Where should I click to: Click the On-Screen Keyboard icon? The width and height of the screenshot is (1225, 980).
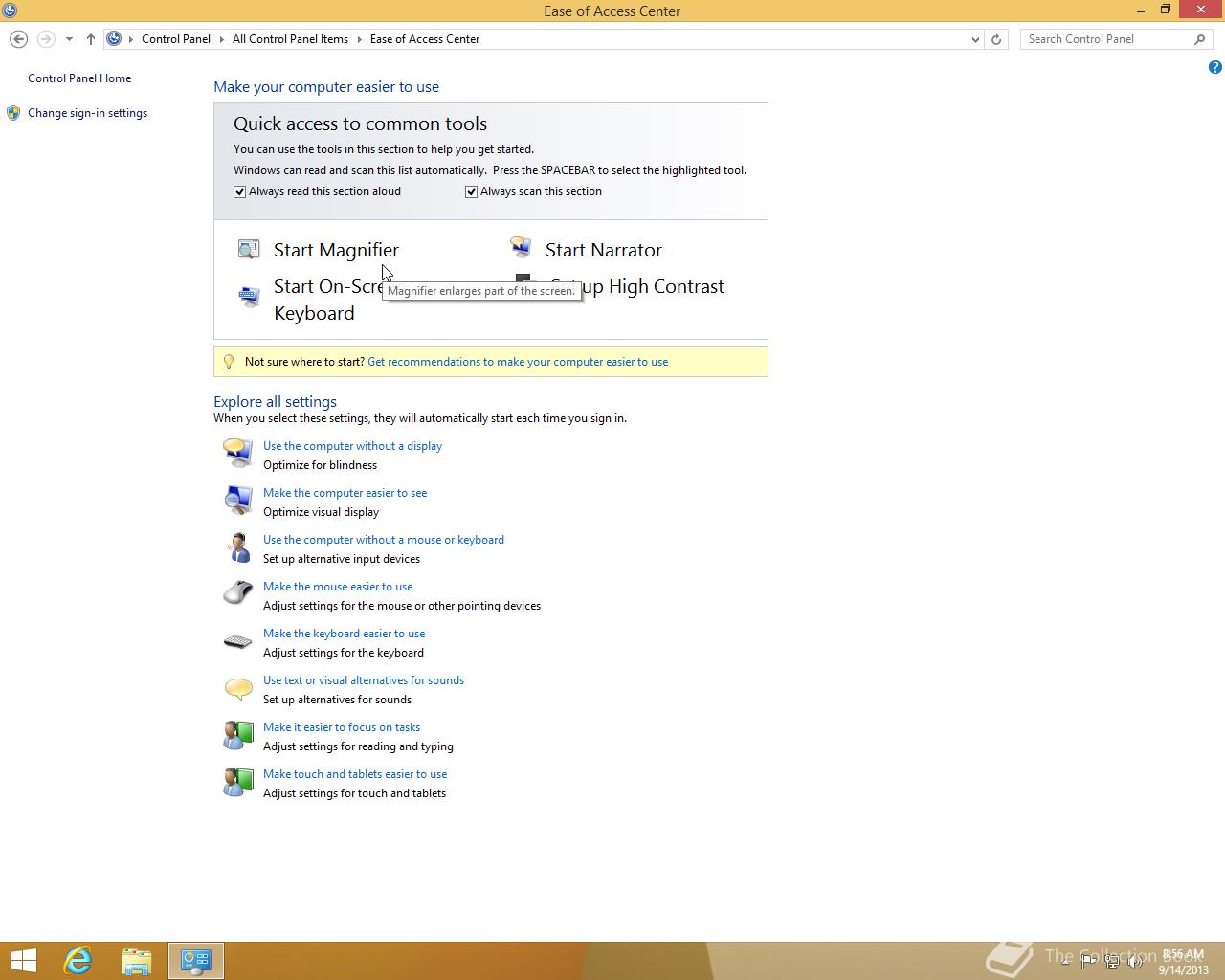click(249, 297)
